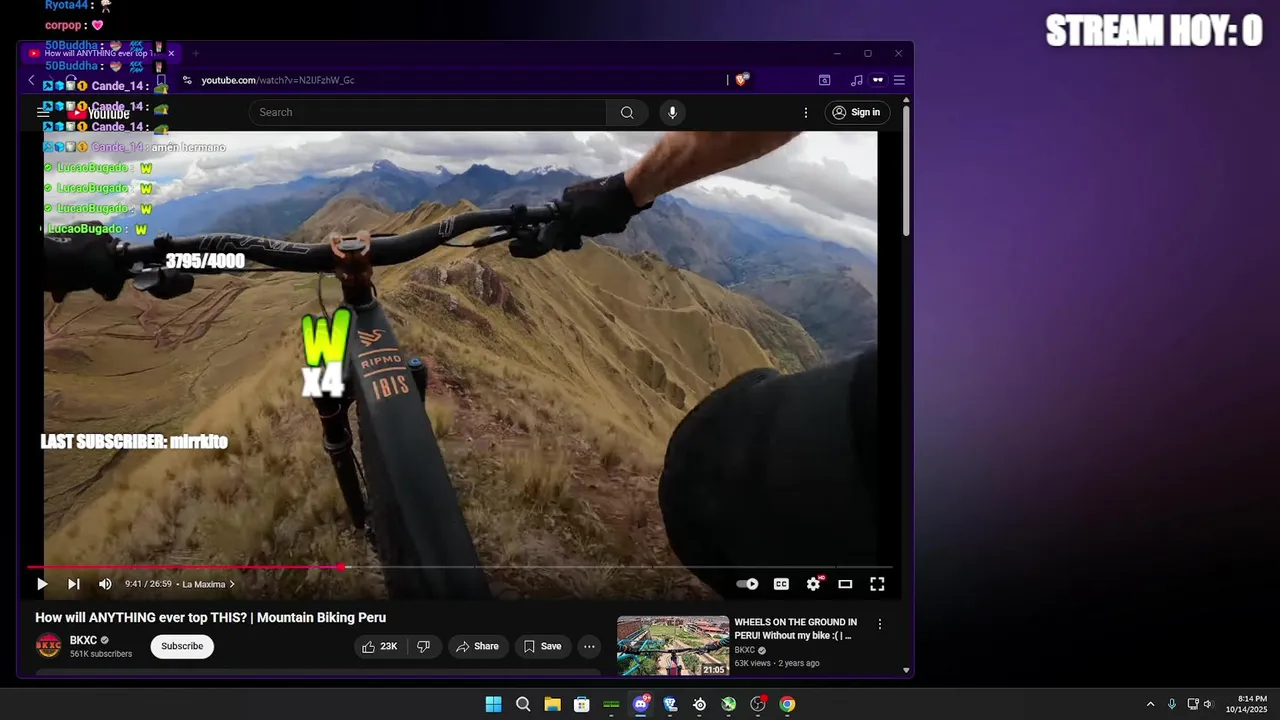Show hidden system tray icons

point(1150,704)
